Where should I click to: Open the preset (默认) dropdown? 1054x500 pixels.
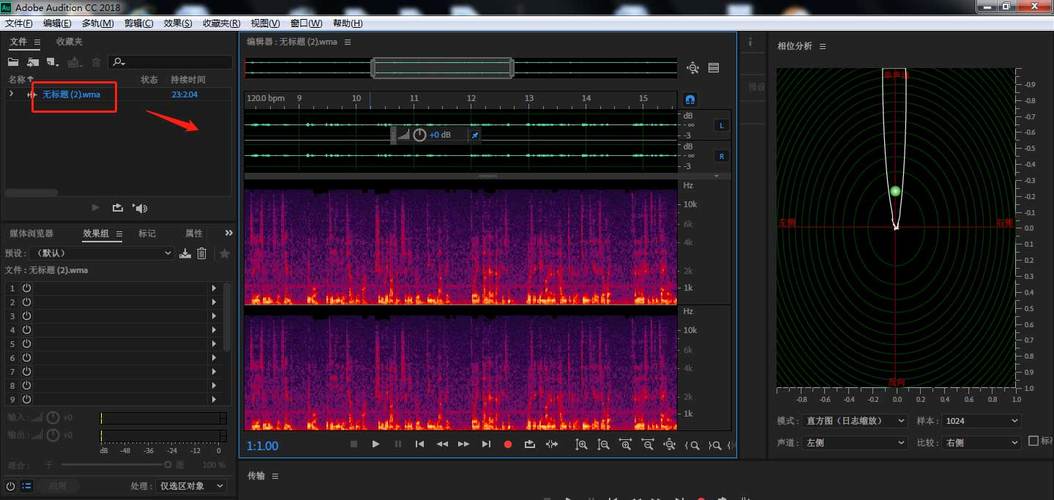coord(101,253)
